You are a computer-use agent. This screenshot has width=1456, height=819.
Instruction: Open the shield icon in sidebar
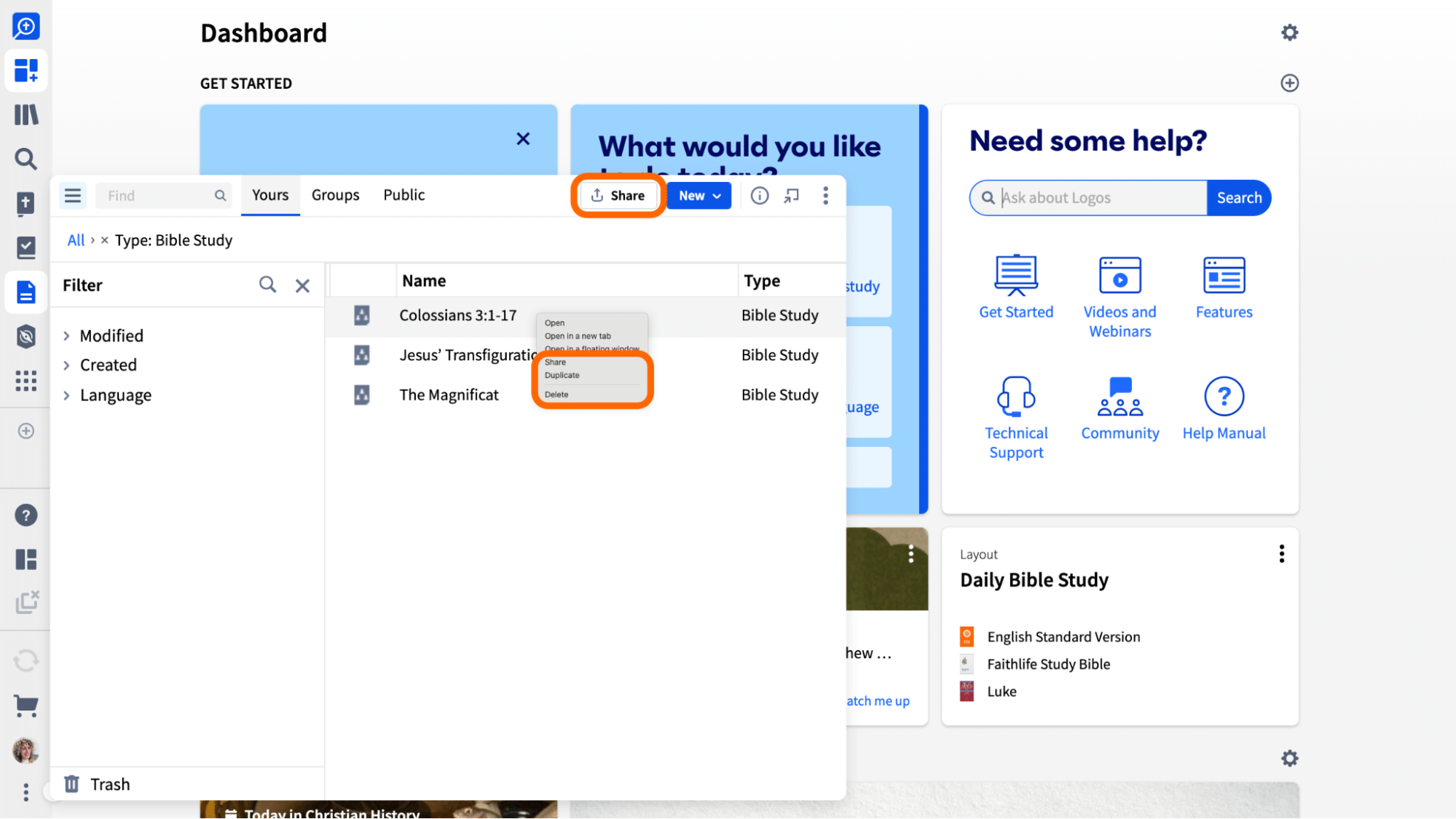point(26,336)
